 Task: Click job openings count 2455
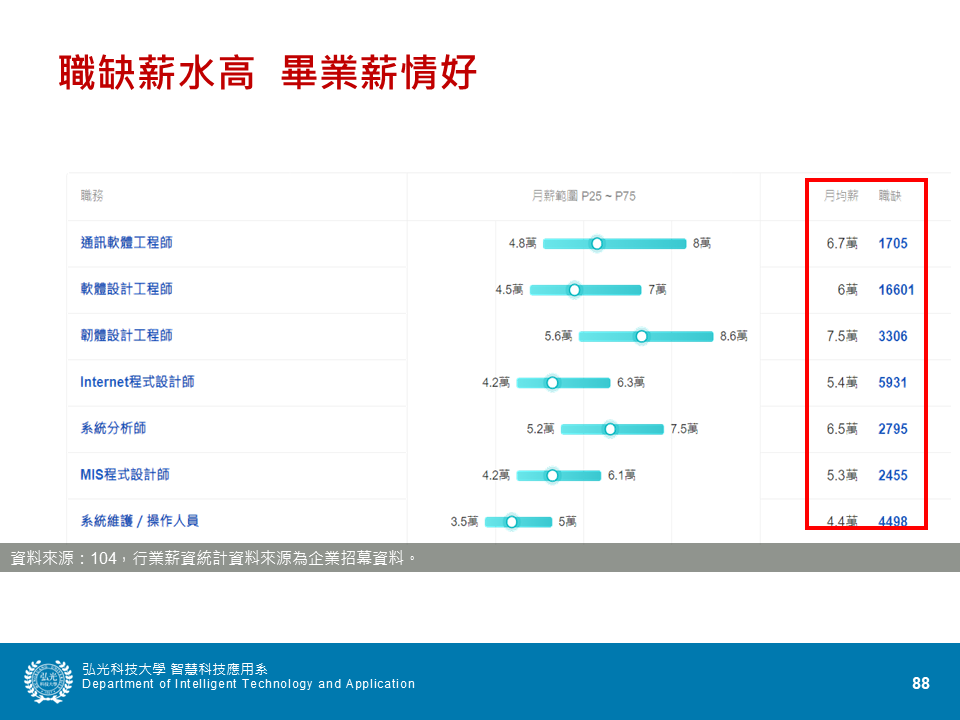pos(893,476)
